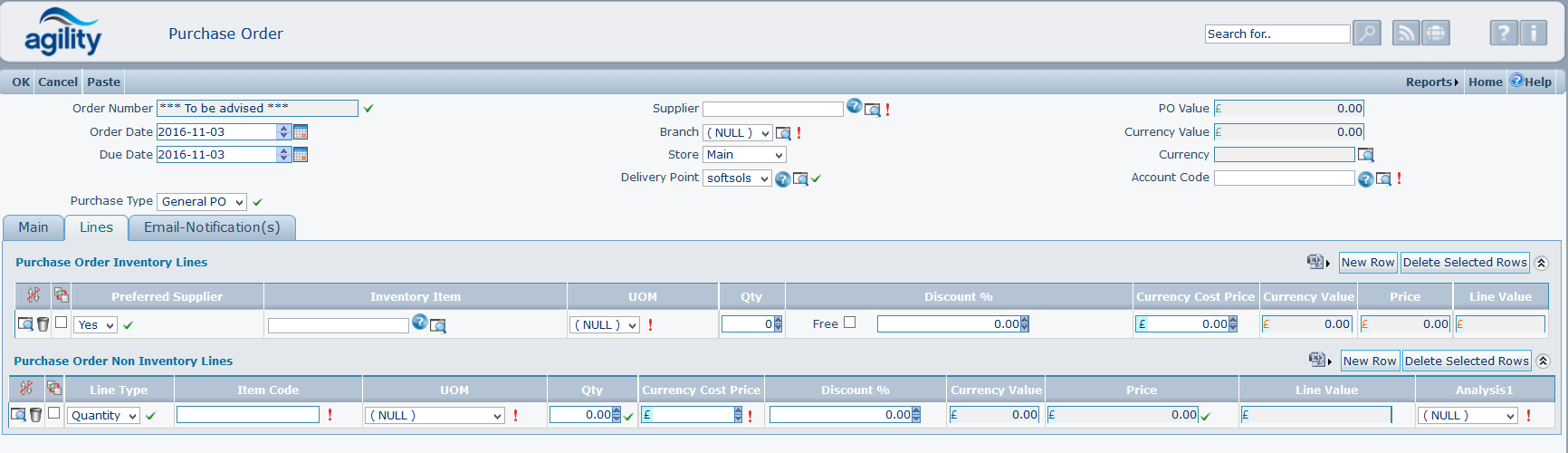The image size is (1568, 453).
Task: Open the Order Date calendar picker
Action: pos(301,132)
